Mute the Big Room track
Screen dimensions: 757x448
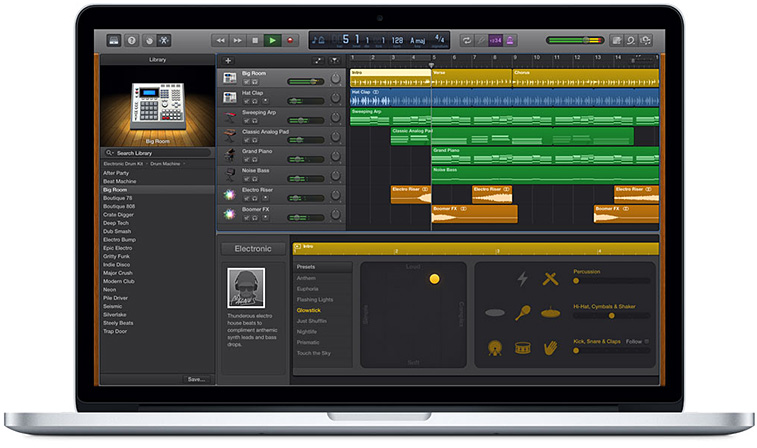tap(246, 82)
